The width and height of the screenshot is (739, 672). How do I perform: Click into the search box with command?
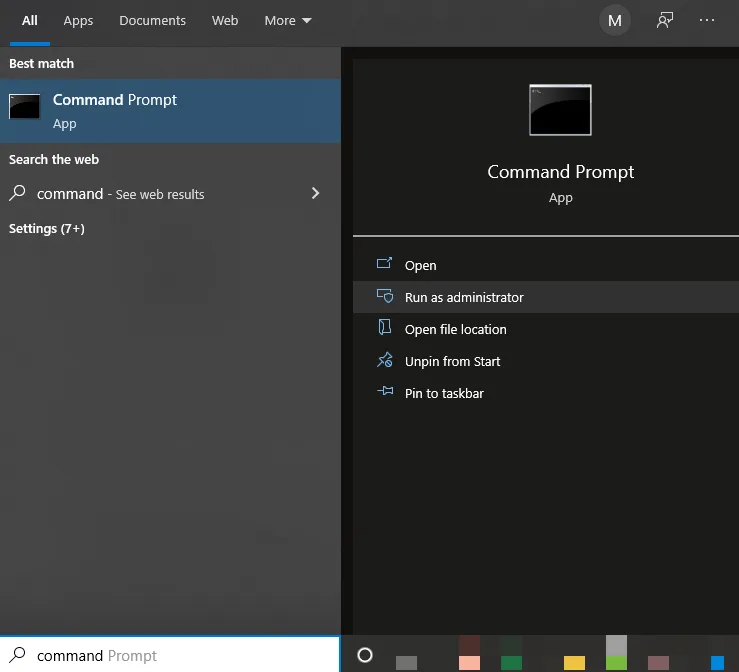[170, 655]
